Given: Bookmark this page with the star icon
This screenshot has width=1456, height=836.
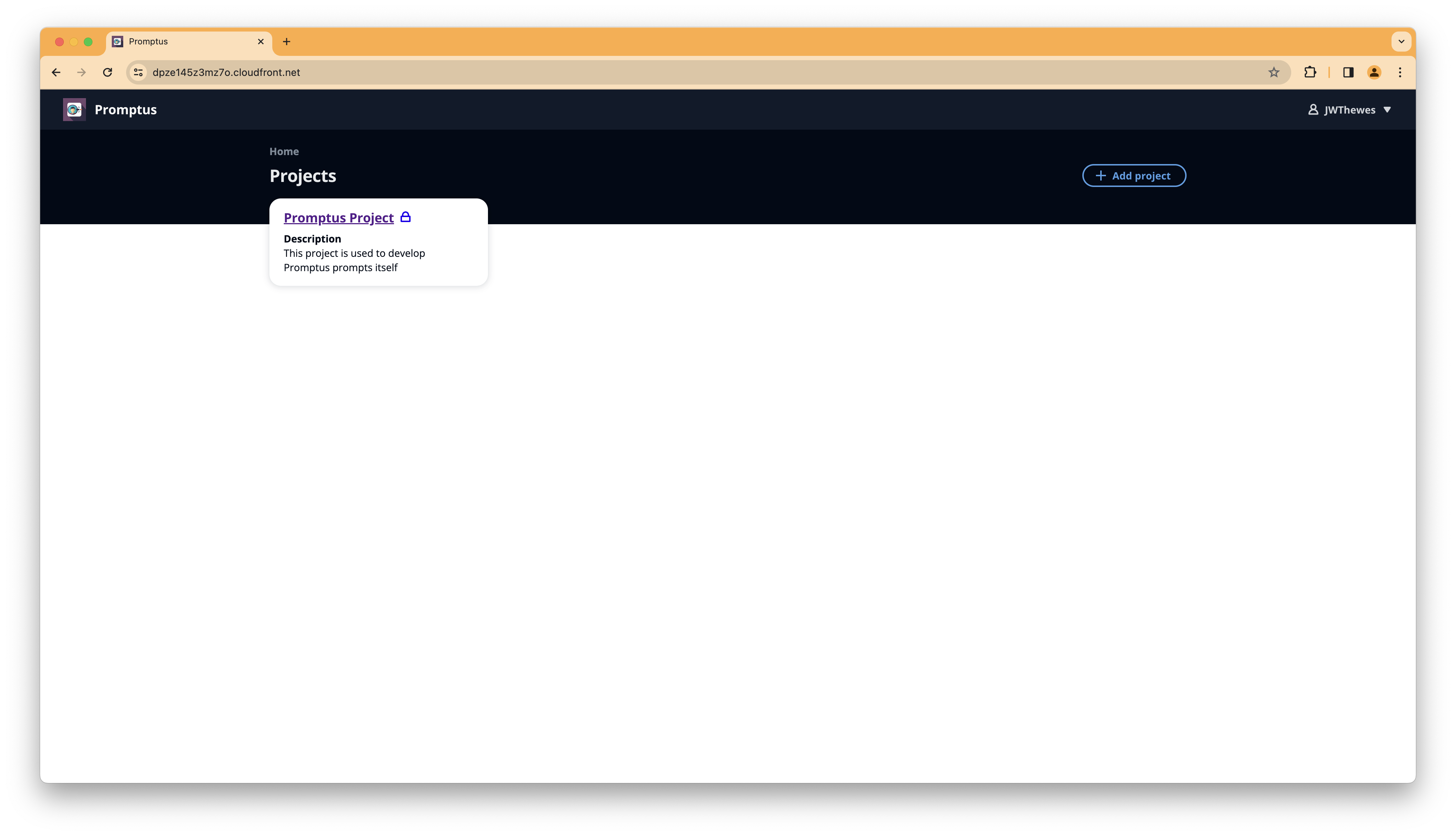Looking at the screenshot, I should (1273, 72).
